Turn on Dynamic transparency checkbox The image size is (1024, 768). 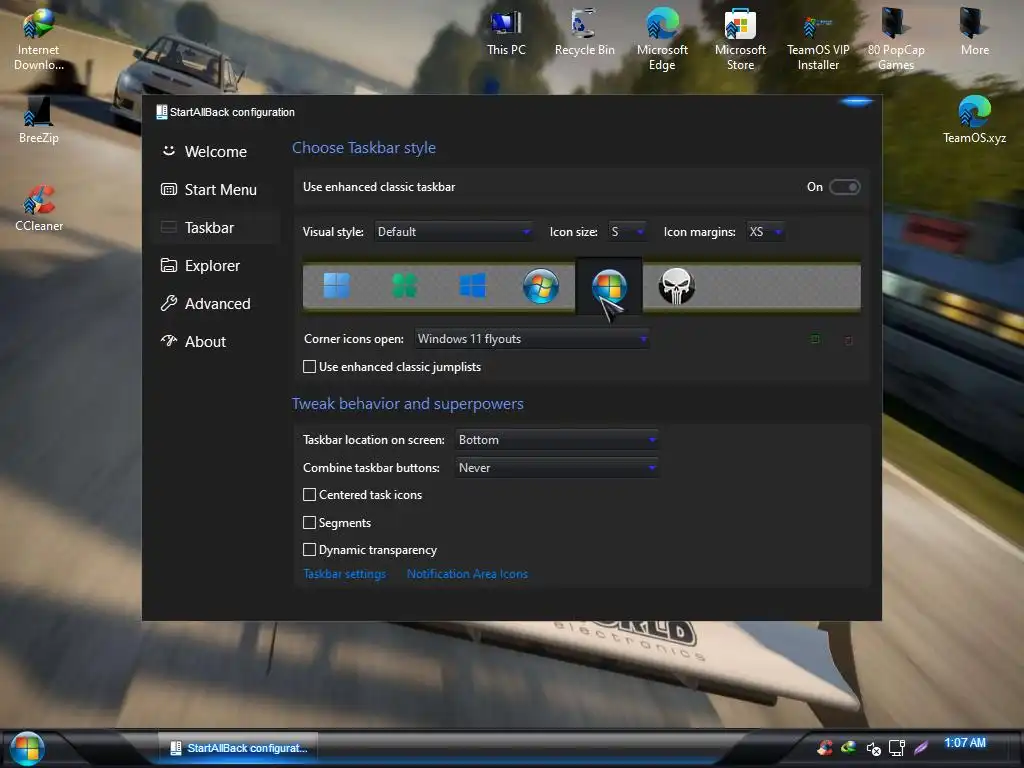(310, 550)
